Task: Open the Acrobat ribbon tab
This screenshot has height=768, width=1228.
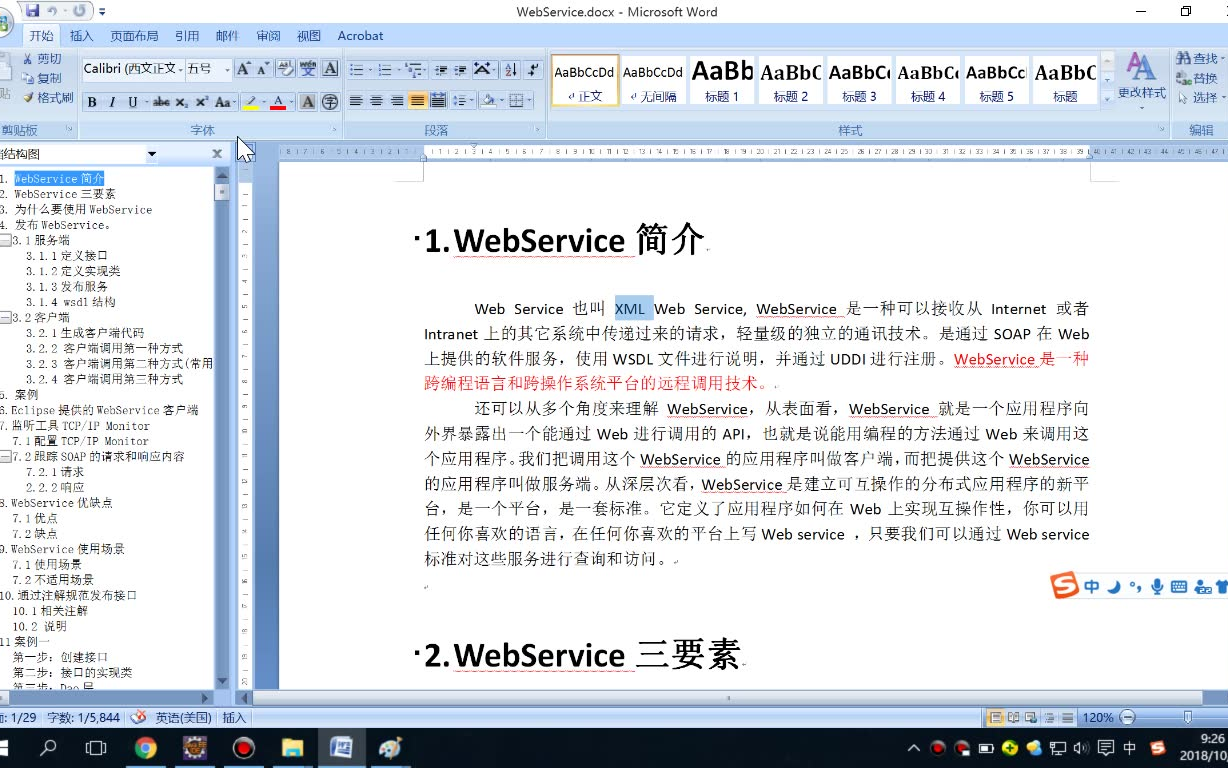Action: tap(360, 35)
